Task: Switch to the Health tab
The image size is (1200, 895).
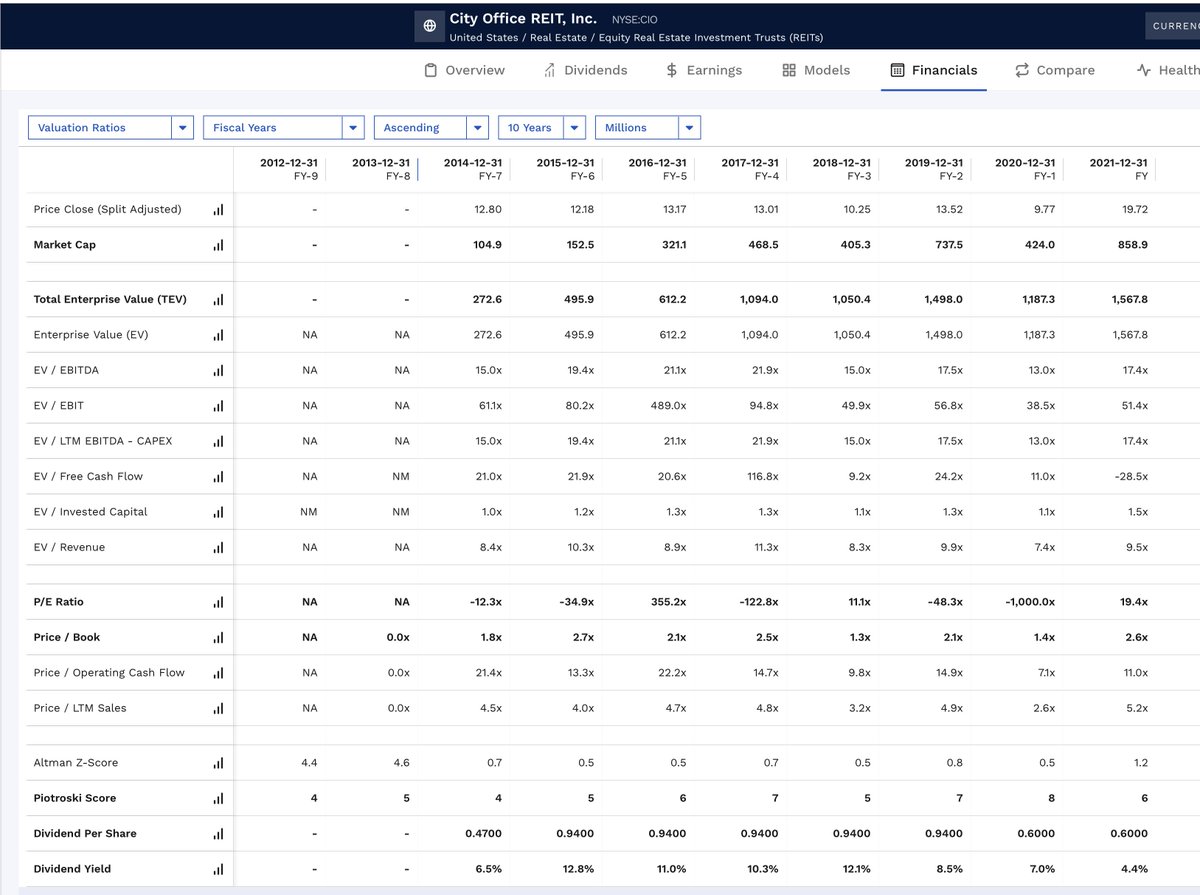Action: coord(1168,70)
